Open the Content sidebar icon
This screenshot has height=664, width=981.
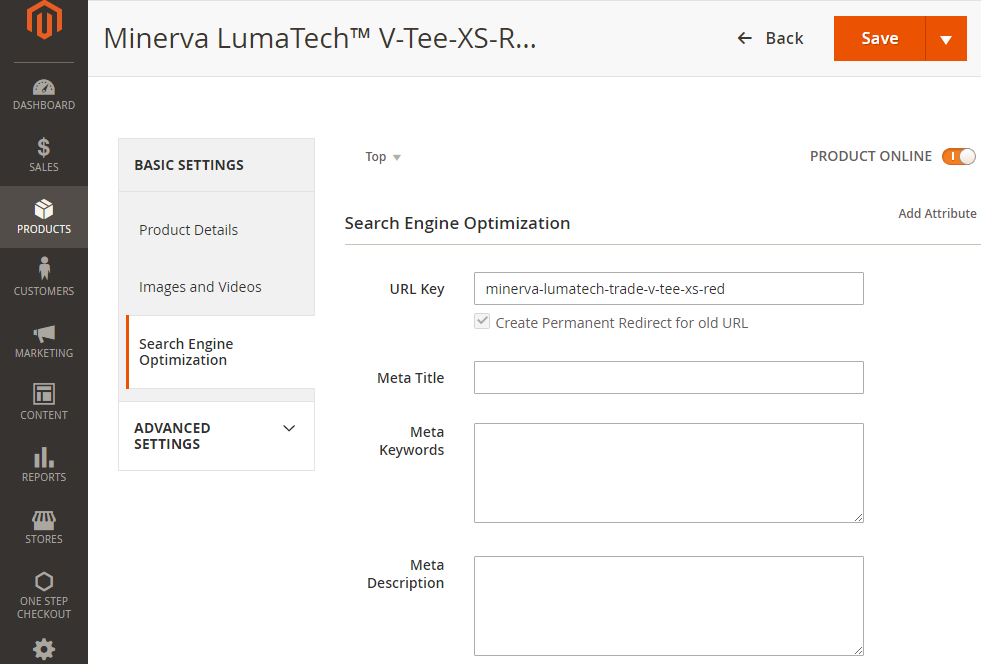(43, 395)
